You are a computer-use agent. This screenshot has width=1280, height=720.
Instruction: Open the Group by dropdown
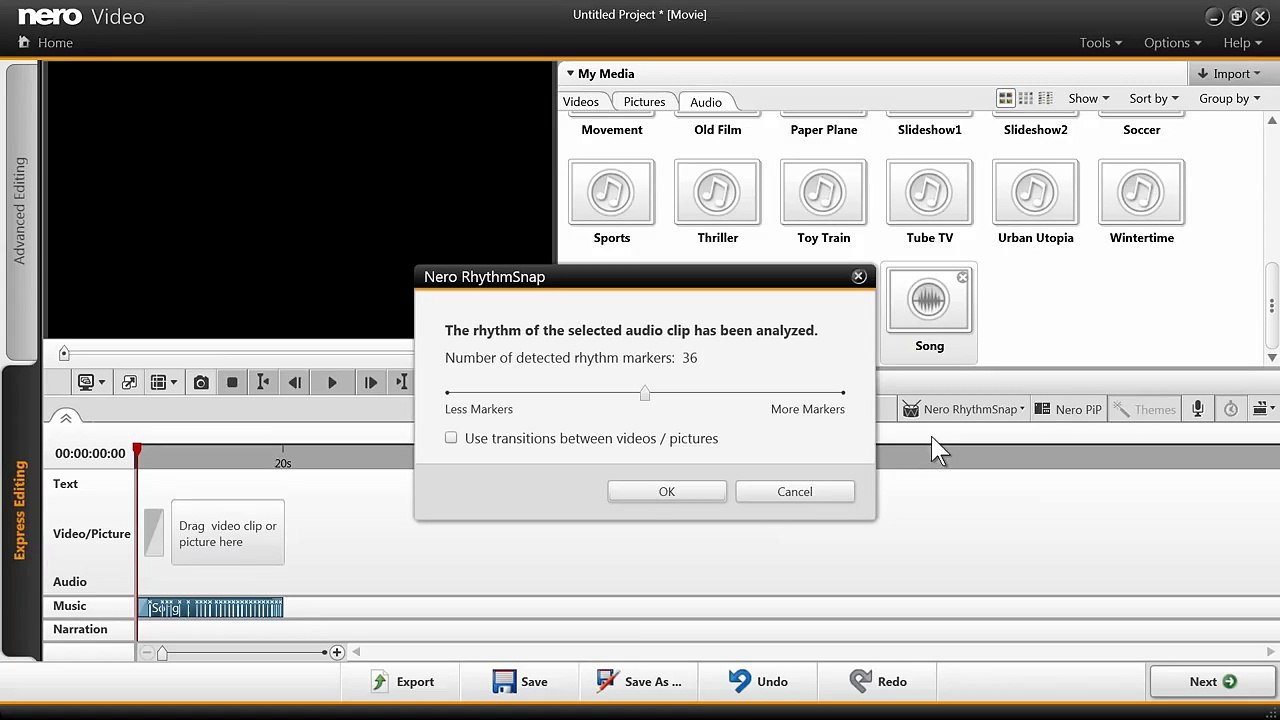pyautogui.click(x=1229, y=98)
